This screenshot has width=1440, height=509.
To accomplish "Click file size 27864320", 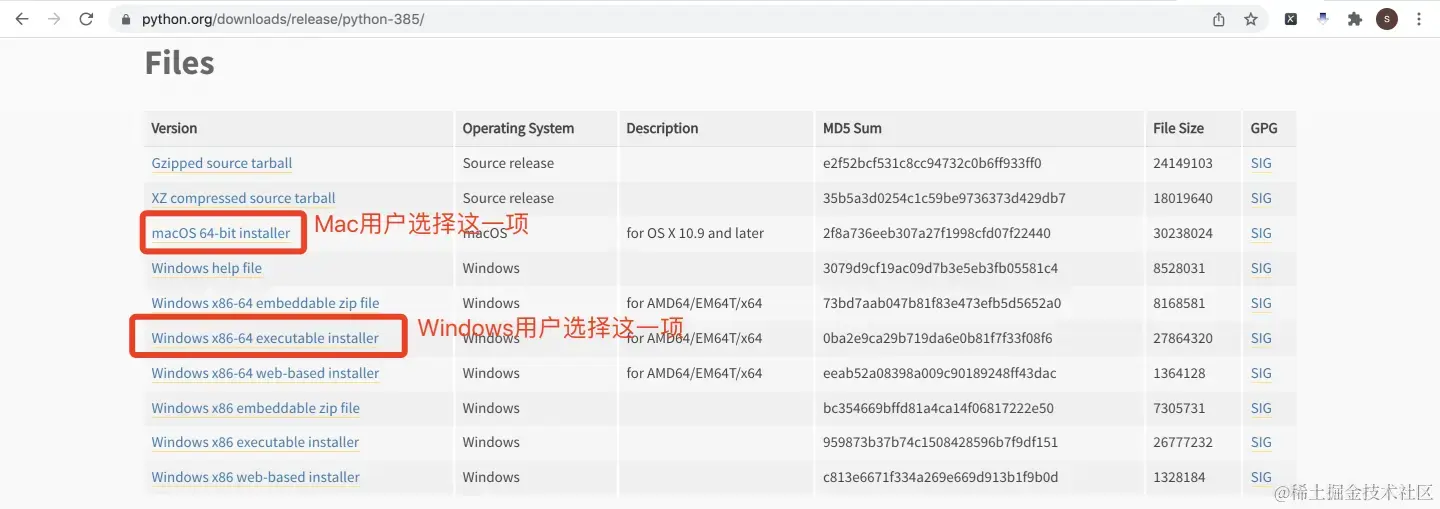I will coord(1183,338).
